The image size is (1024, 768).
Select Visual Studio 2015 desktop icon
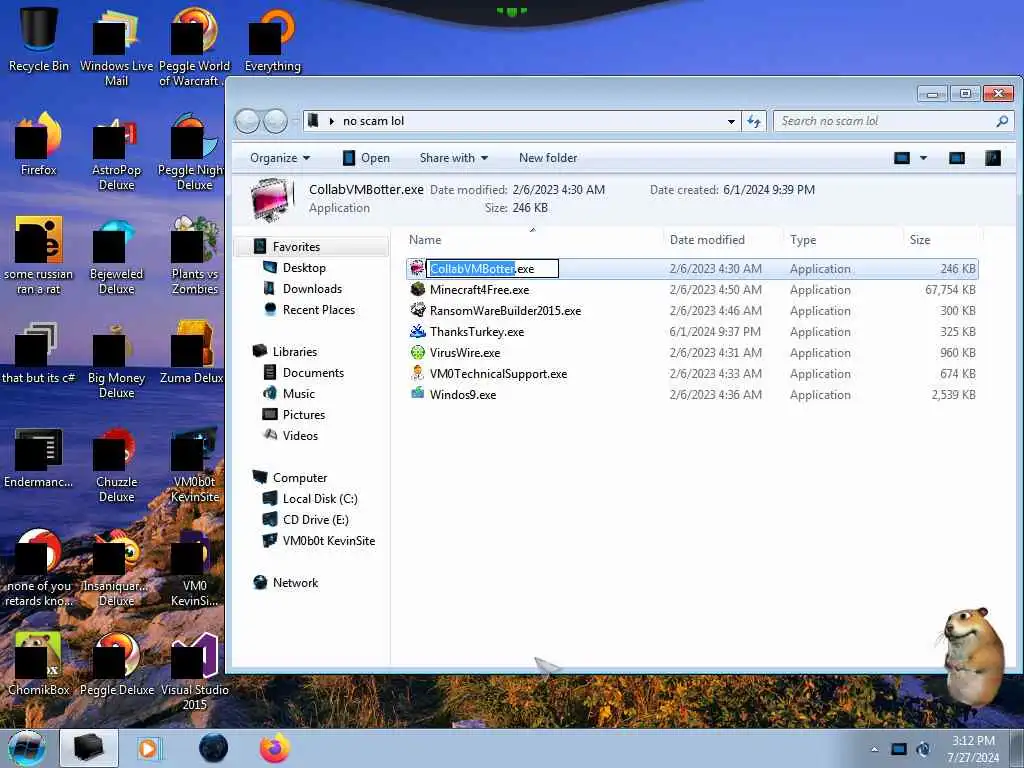195,671
